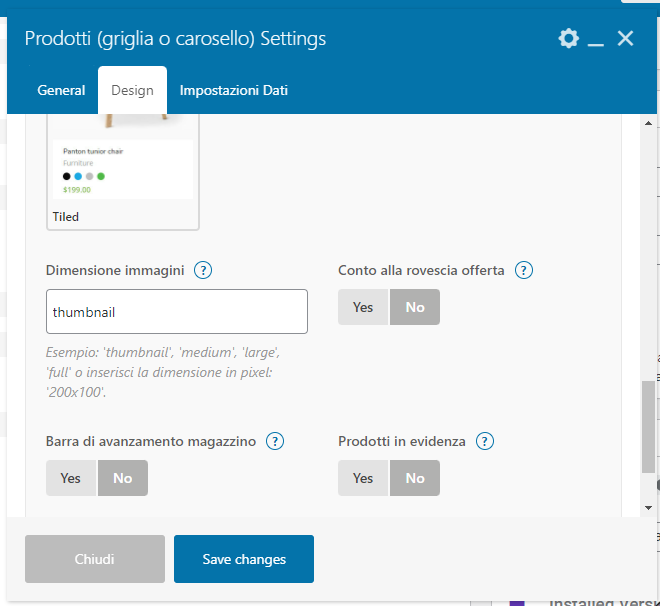The width and height of the screenshot is (660, 606).
Task: Focus the Dimensione immagini text field
Action: 177,312
